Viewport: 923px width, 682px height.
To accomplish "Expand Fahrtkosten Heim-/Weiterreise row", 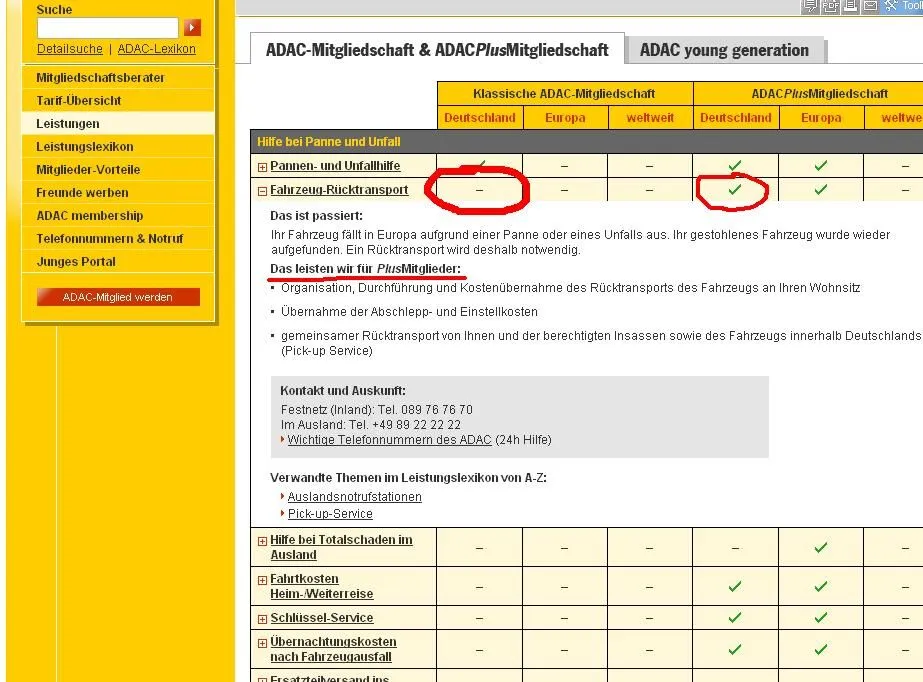I will (x=263, y=580).
